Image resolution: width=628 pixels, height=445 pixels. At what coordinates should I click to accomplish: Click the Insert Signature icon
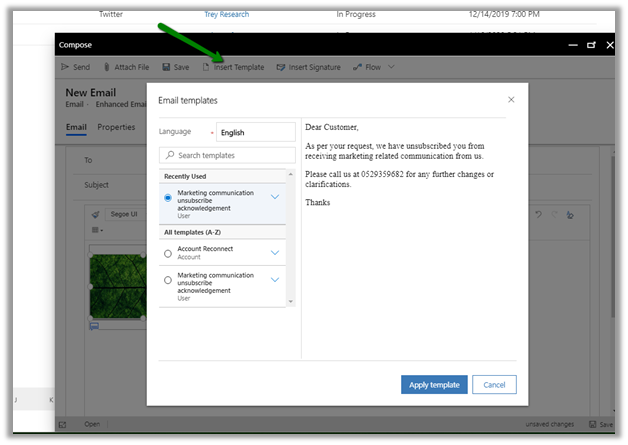(281, 67)
